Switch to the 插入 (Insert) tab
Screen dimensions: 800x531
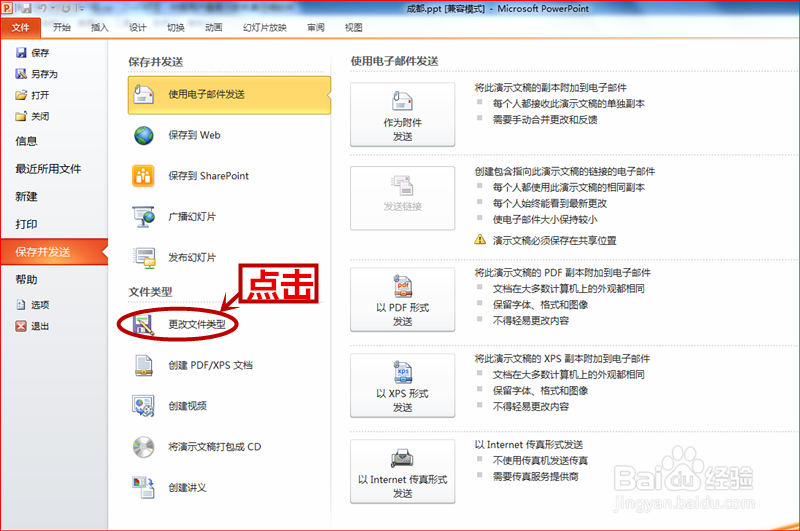[99, 28]
